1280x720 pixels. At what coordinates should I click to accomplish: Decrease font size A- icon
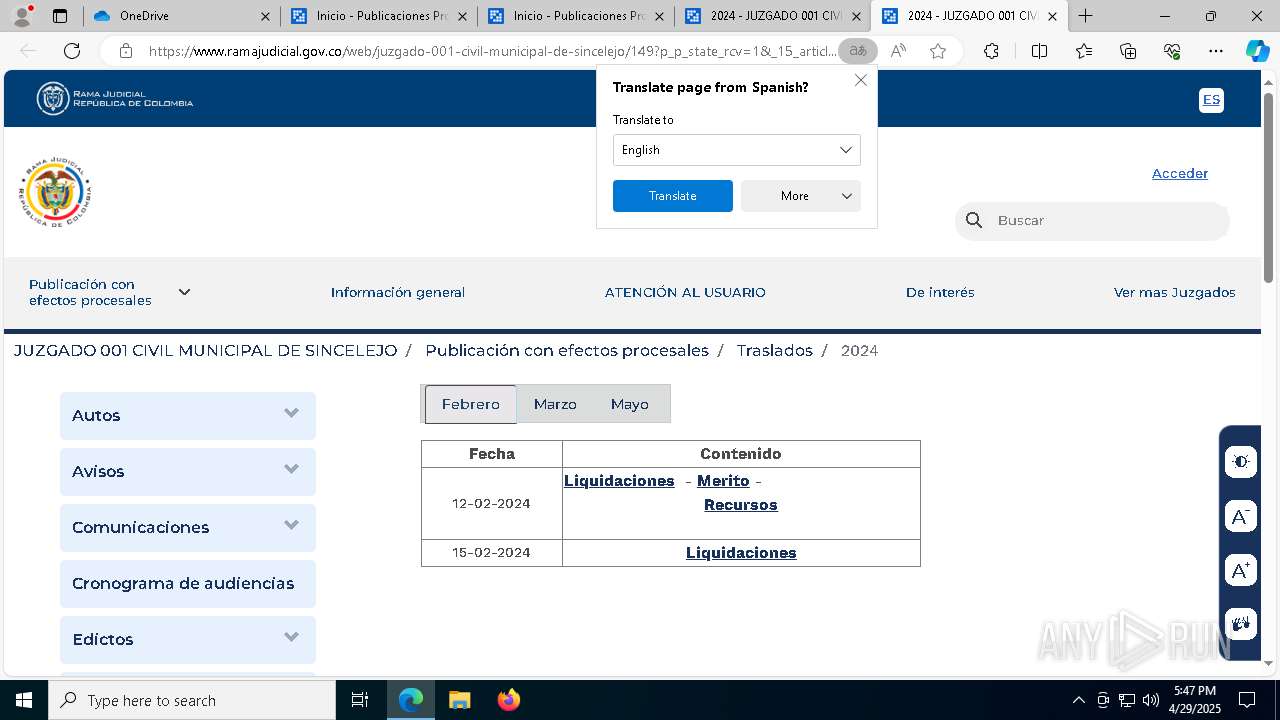pos(1241,516)
